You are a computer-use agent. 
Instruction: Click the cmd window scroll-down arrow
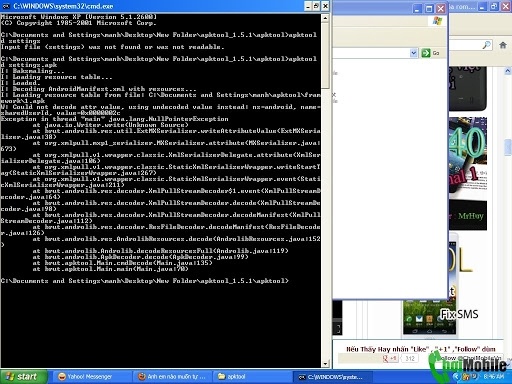coord(325,364)
